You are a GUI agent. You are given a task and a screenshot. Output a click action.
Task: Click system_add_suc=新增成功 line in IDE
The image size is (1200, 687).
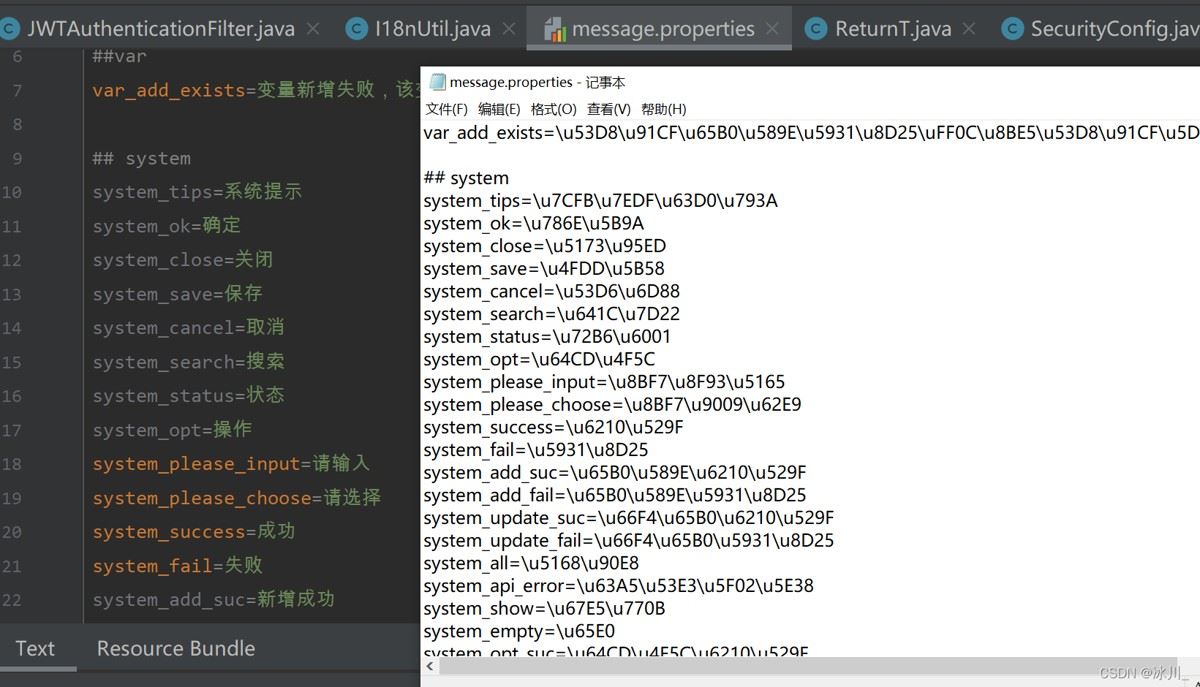pyautogui.click(x=214, y=600)
